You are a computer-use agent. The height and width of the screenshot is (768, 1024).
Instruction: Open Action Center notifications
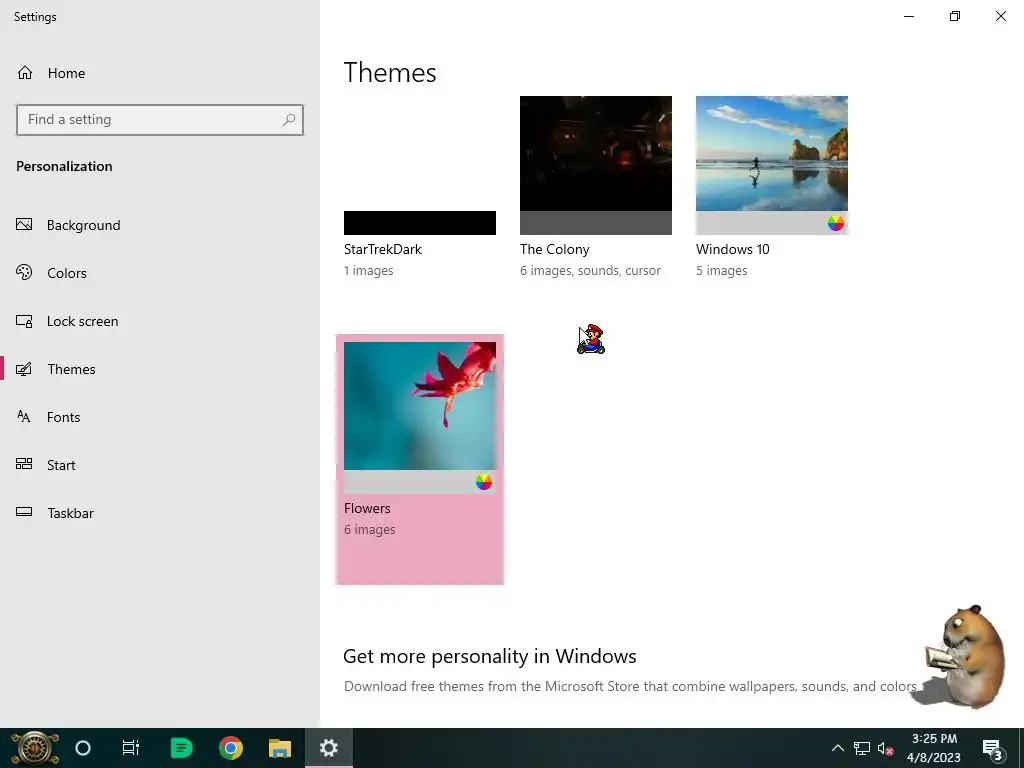[993, 749]
